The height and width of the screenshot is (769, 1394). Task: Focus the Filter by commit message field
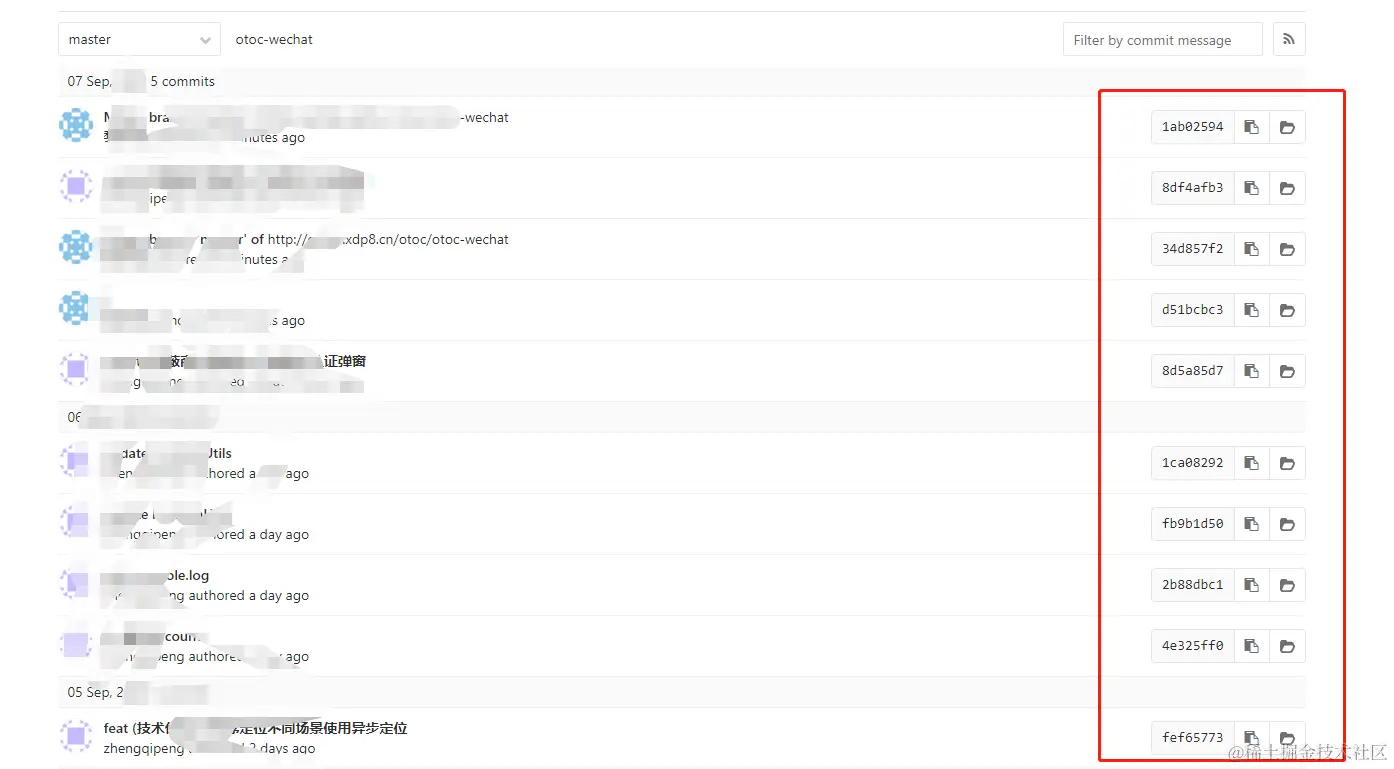tap(1162, 39)
